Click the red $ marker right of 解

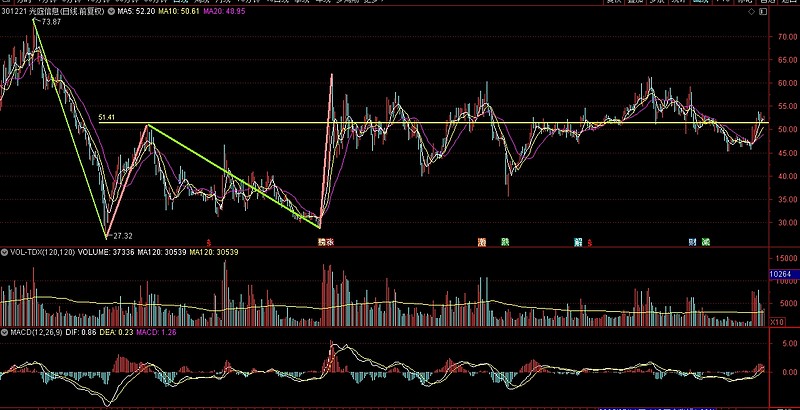[x=590, y=243]
